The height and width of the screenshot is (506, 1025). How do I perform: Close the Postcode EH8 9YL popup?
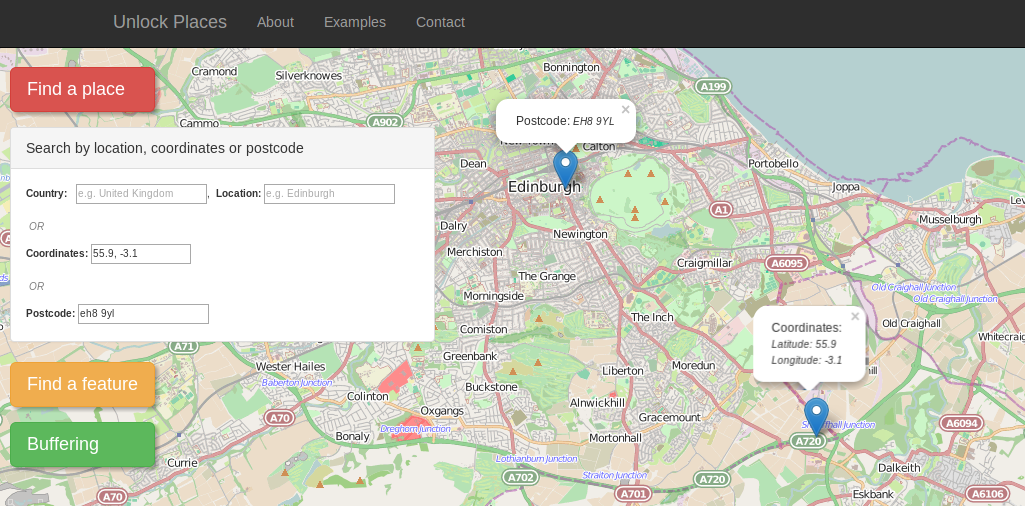click(x=626, y=110)
